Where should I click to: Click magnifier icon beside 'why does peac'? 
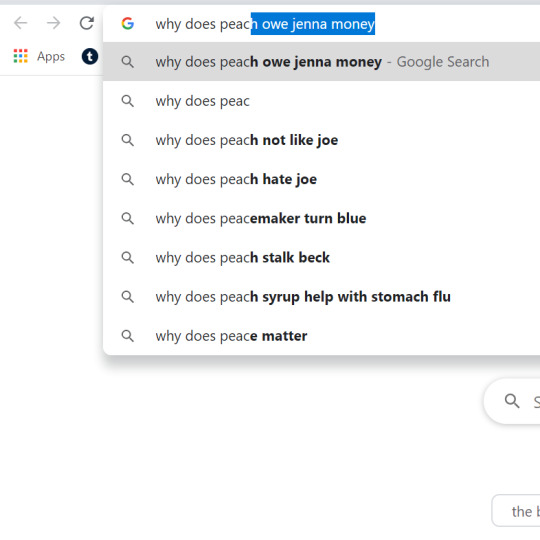point(128,101)
